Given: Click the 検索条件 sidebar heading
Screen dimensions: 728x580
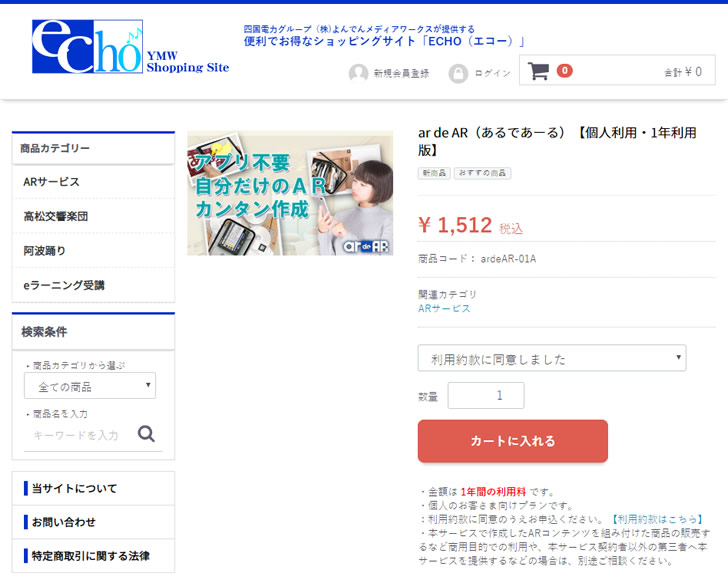Looking at the screenshot, I should [x=44, y=332].
